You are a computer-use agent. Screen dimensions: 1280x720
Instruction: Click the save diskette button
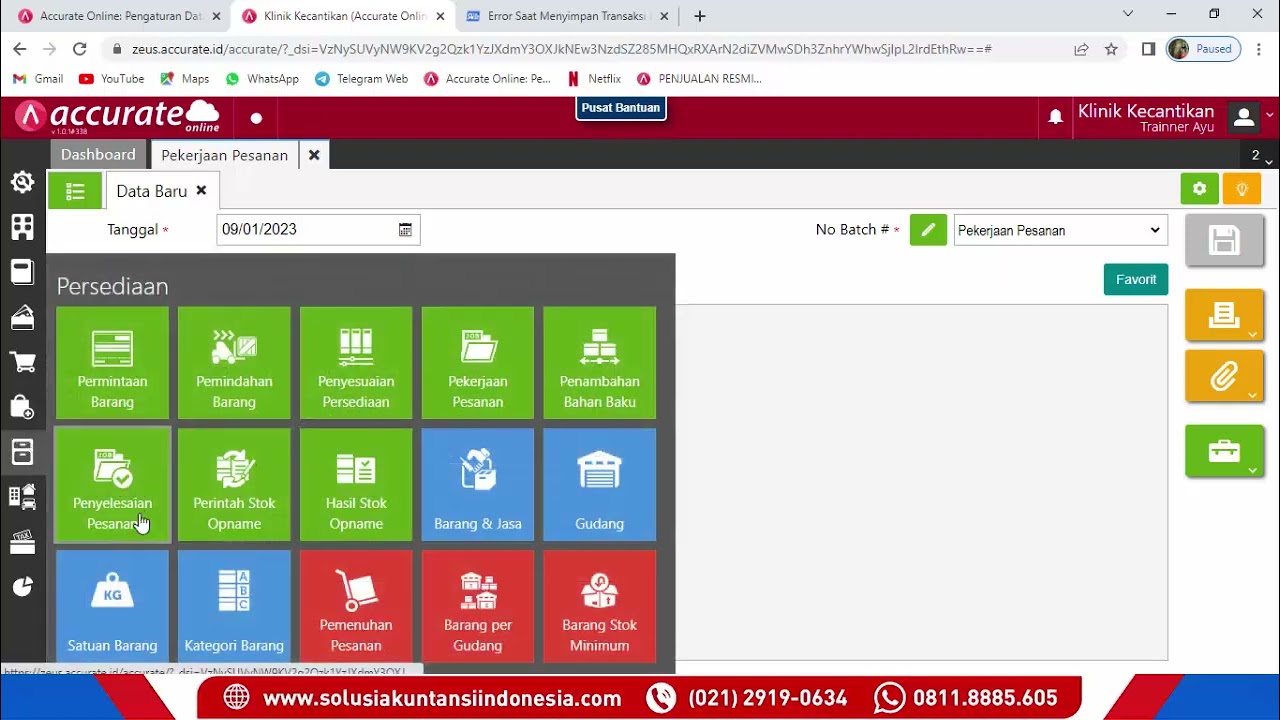click(1224, 241)
